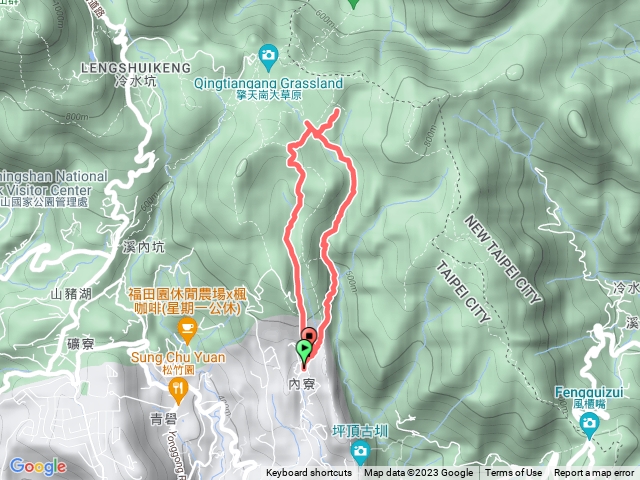Viewport: 640px width, 480px height.
Task: Open the Terms of Use link
Action: click(513, 473)
